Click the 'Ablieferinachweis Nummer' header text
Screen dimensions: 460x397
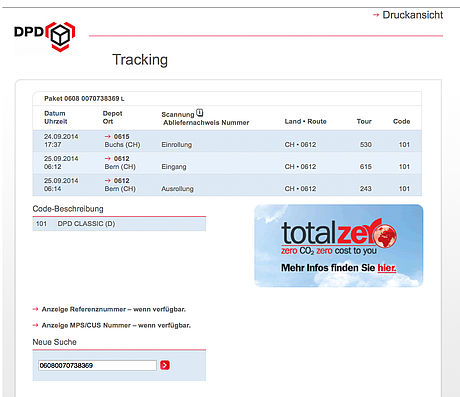click(x=206, y=123)
